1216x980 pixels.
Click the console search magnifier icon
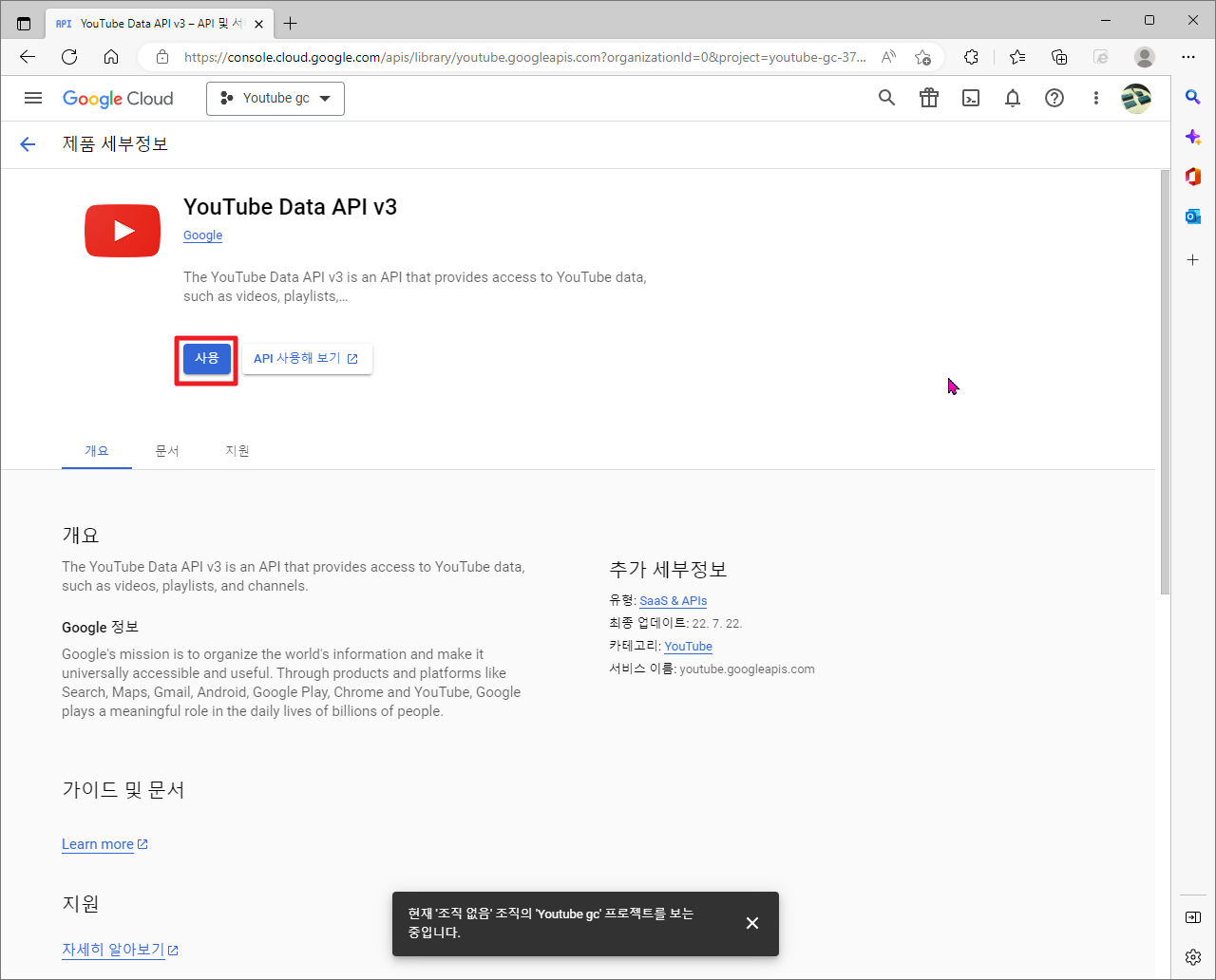[886, 98]
